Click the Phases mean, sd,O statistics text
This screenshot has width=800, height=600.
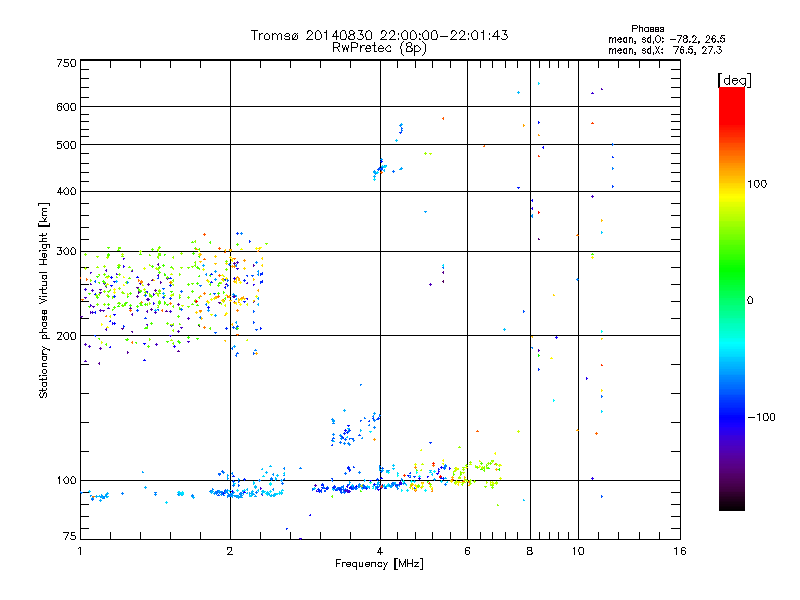pos(666,34)
